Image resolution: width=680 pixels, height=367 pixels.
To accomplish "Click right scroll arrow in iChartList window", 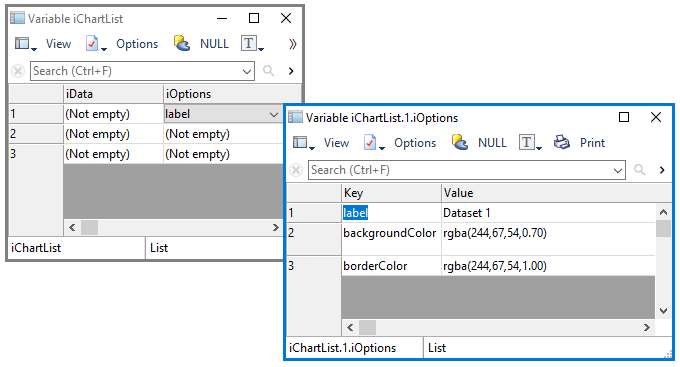I will [x=275, y=227].
